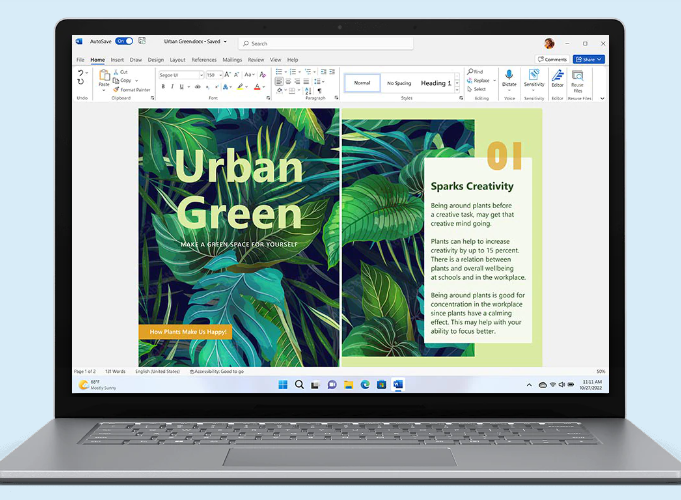Screen dimensions: 681x500
Task: Apply the Heading 1 style
Action: click(436, 83)
